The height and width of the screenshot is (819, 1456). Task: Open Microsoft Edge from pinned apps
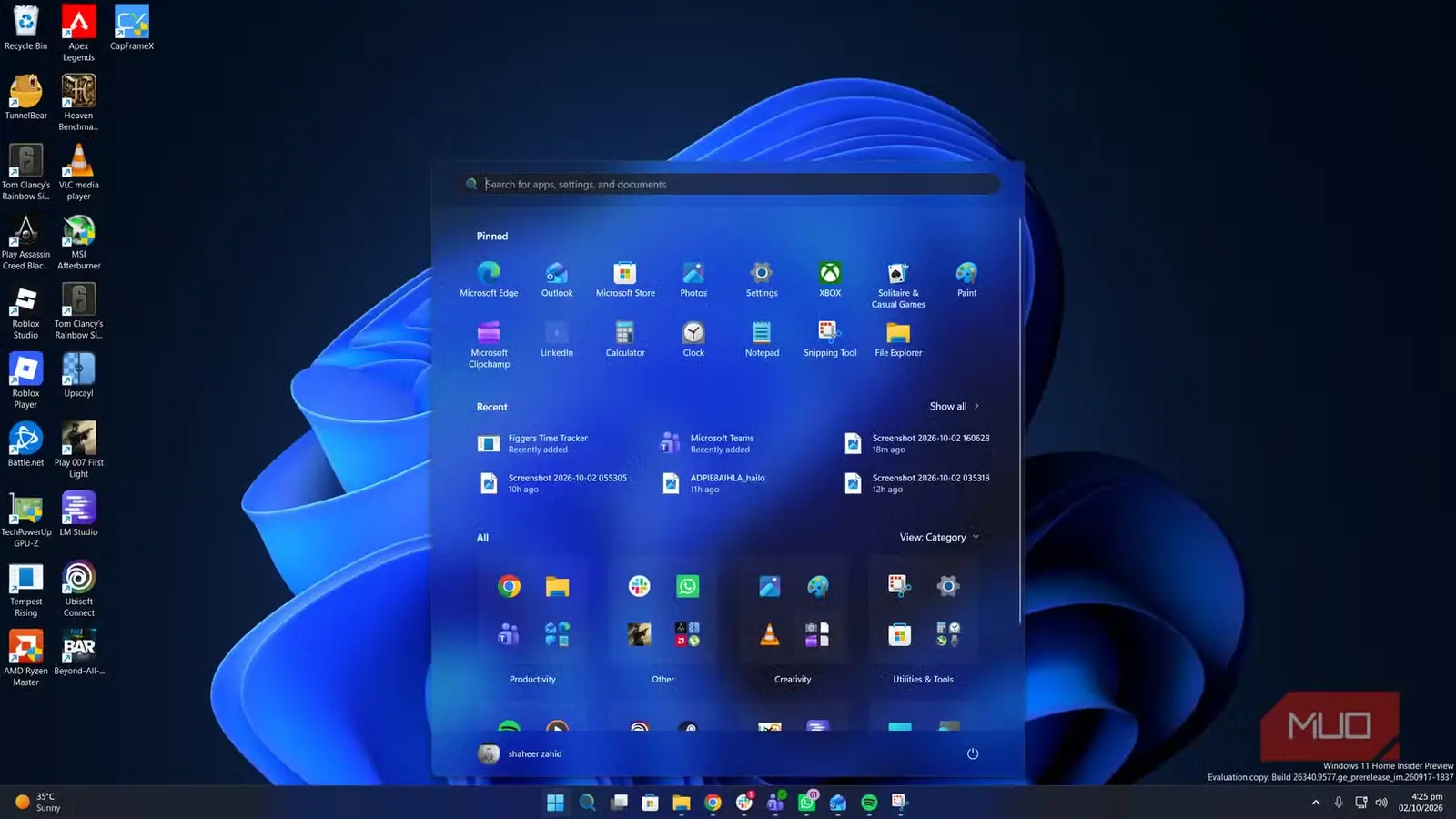pyautogui.click(x=489, y=279)
